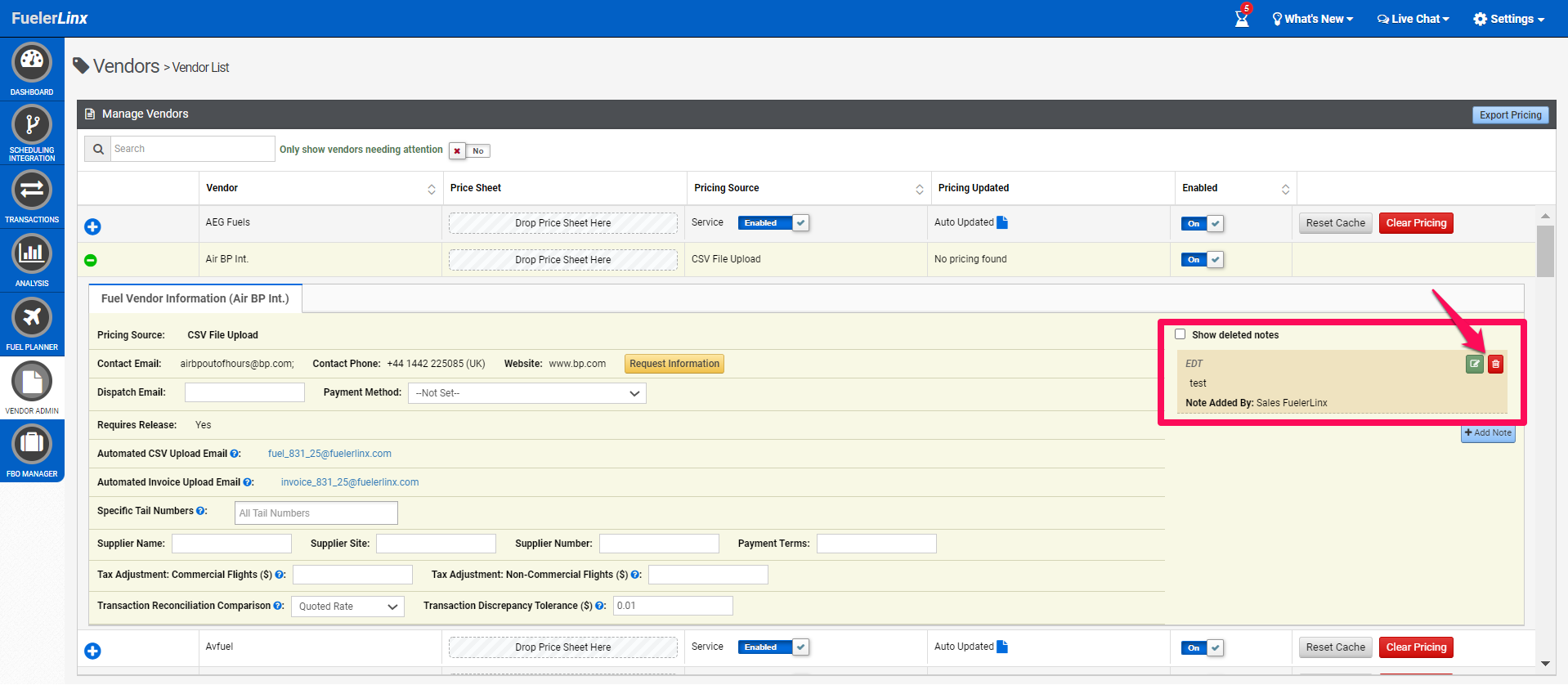Expand the AEG Fuels vendor row
The image size is (1568, 694).
coord(92,226)
